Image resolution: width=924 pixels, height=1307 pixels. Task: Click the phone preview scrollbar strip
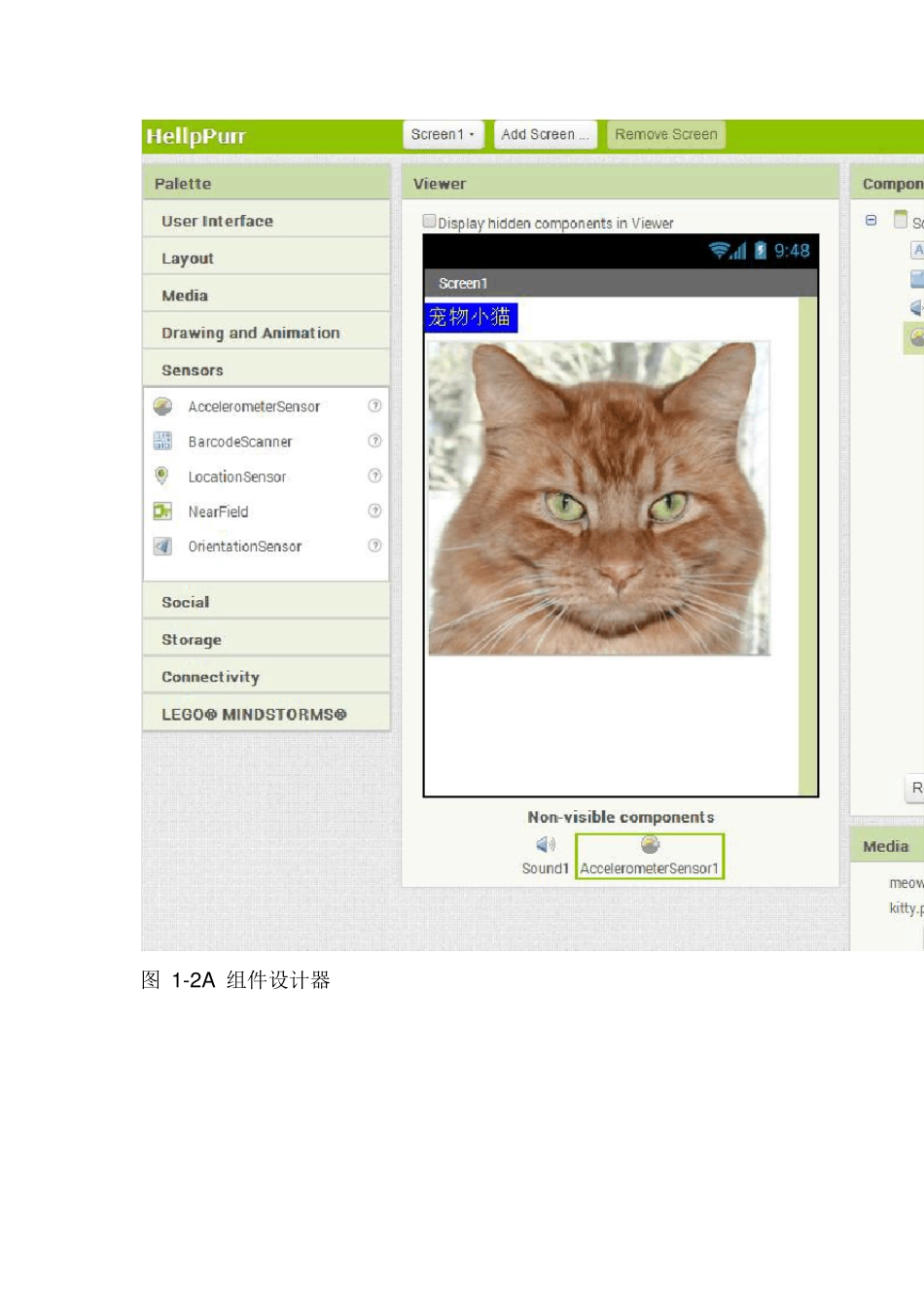807,546
